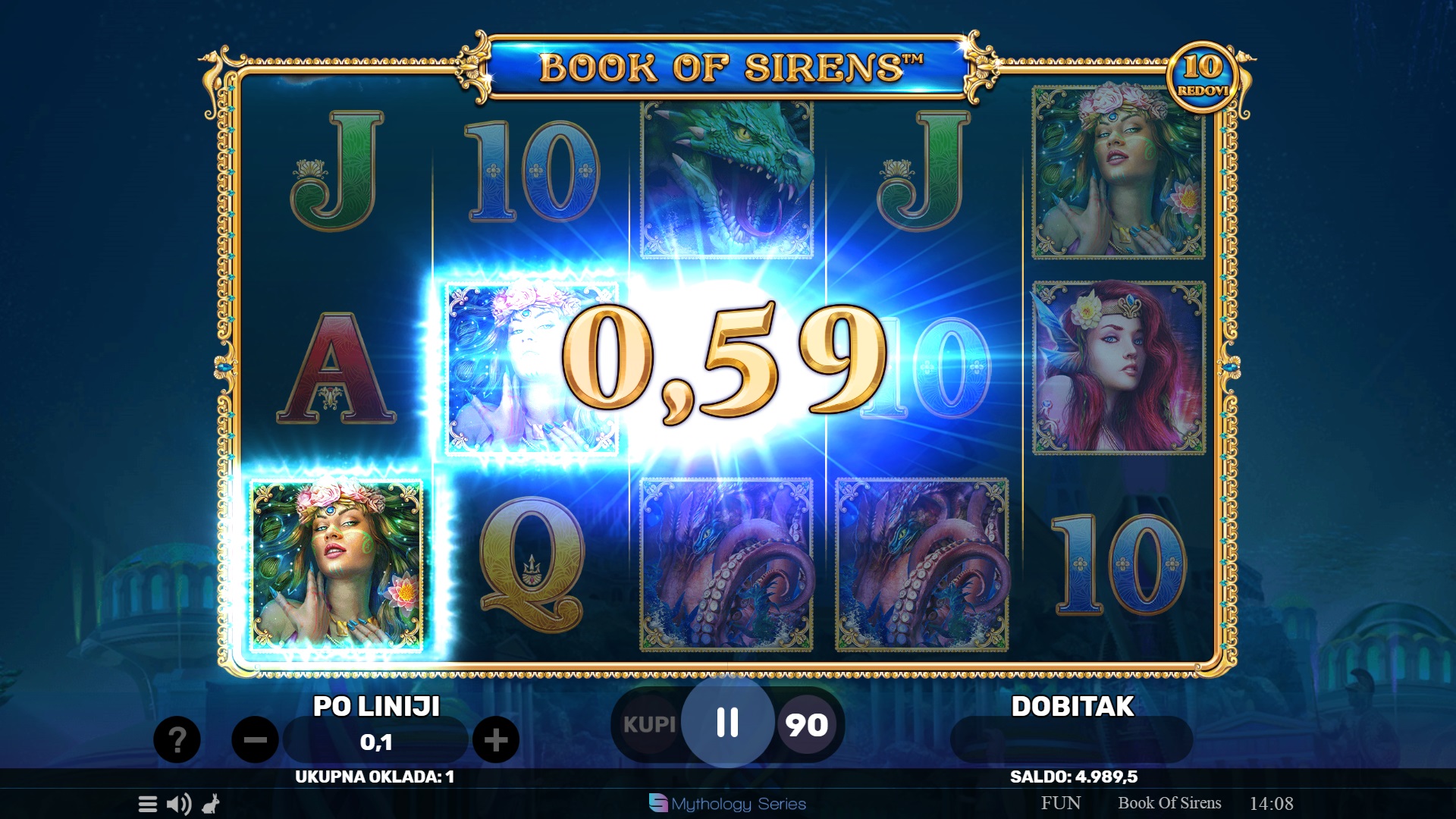Click the green dragon symbol
Viewport: 1456px width, 819px height.
pos(726,180)
